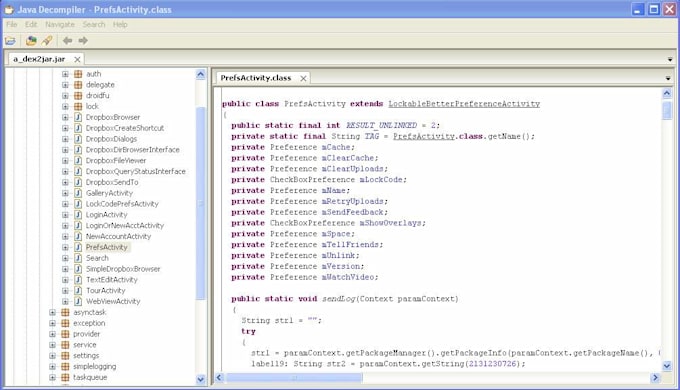The image size is (680, 390).
Task: Click the Search class icon in tree
Action: pos(78,258)
